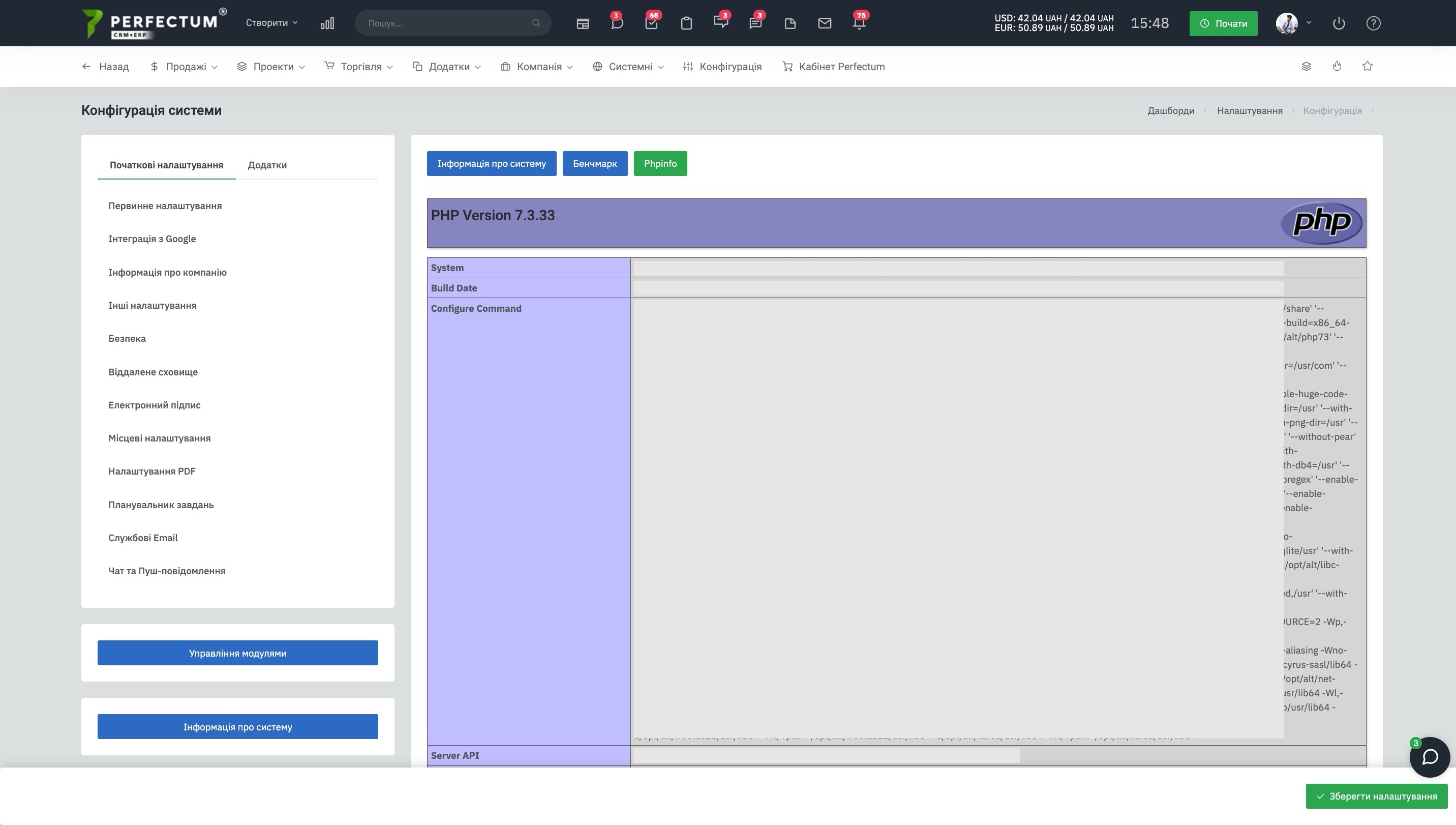Open the help question mark icon

click(x=1373, y=23)
